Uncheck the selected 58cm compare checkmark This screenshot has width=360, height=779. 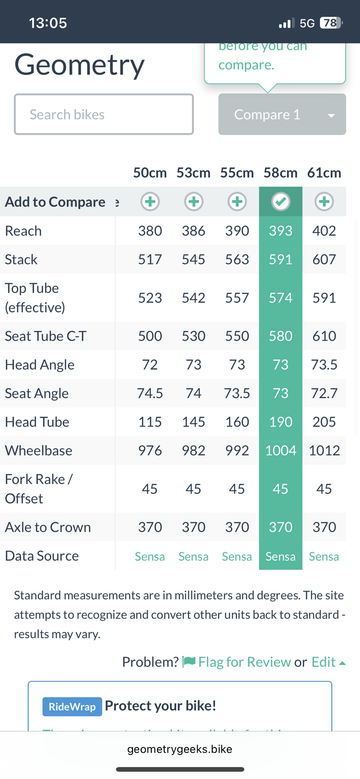[281, 202]
